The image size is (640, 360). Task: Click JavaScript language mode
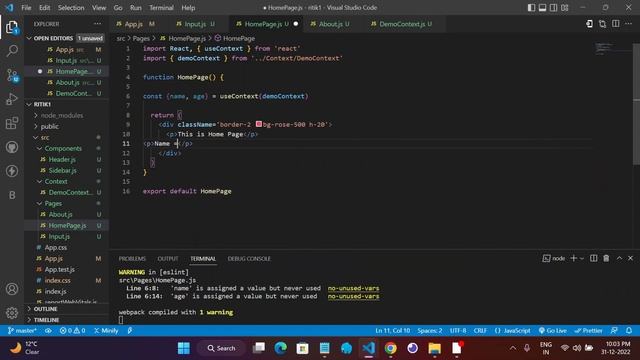coord(513,331)
